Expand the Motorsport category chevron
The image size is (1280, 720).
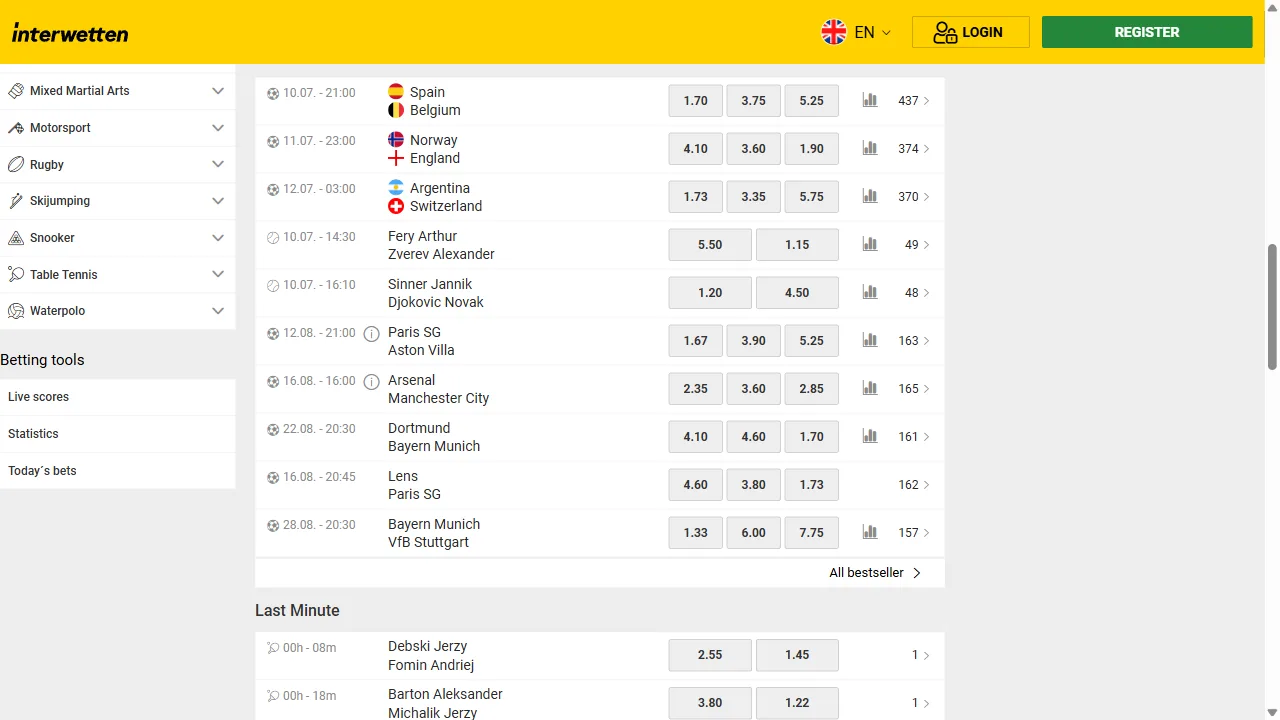[218, 128]
